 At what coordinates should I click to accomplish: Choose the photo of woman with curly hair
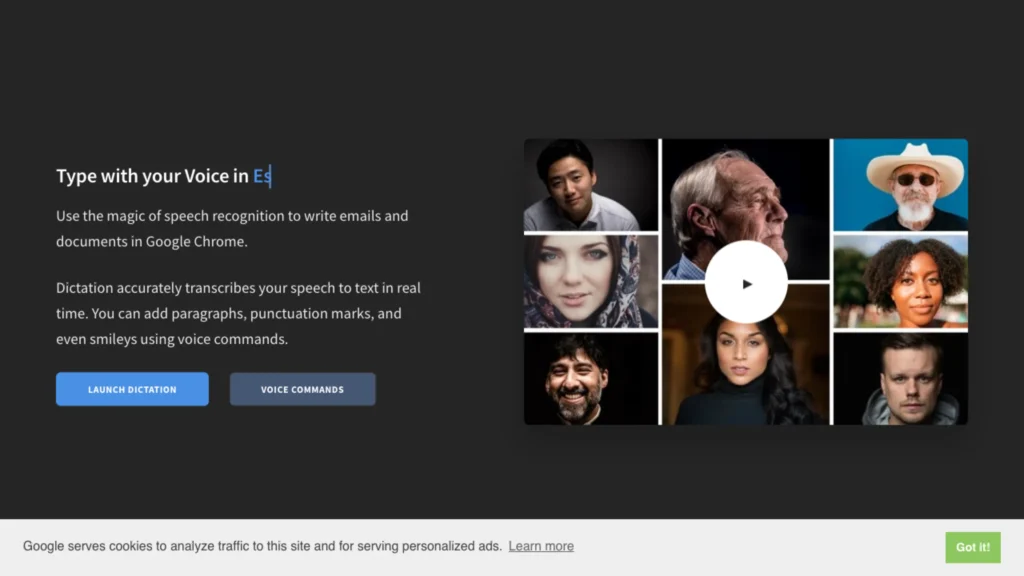point(901,281)
